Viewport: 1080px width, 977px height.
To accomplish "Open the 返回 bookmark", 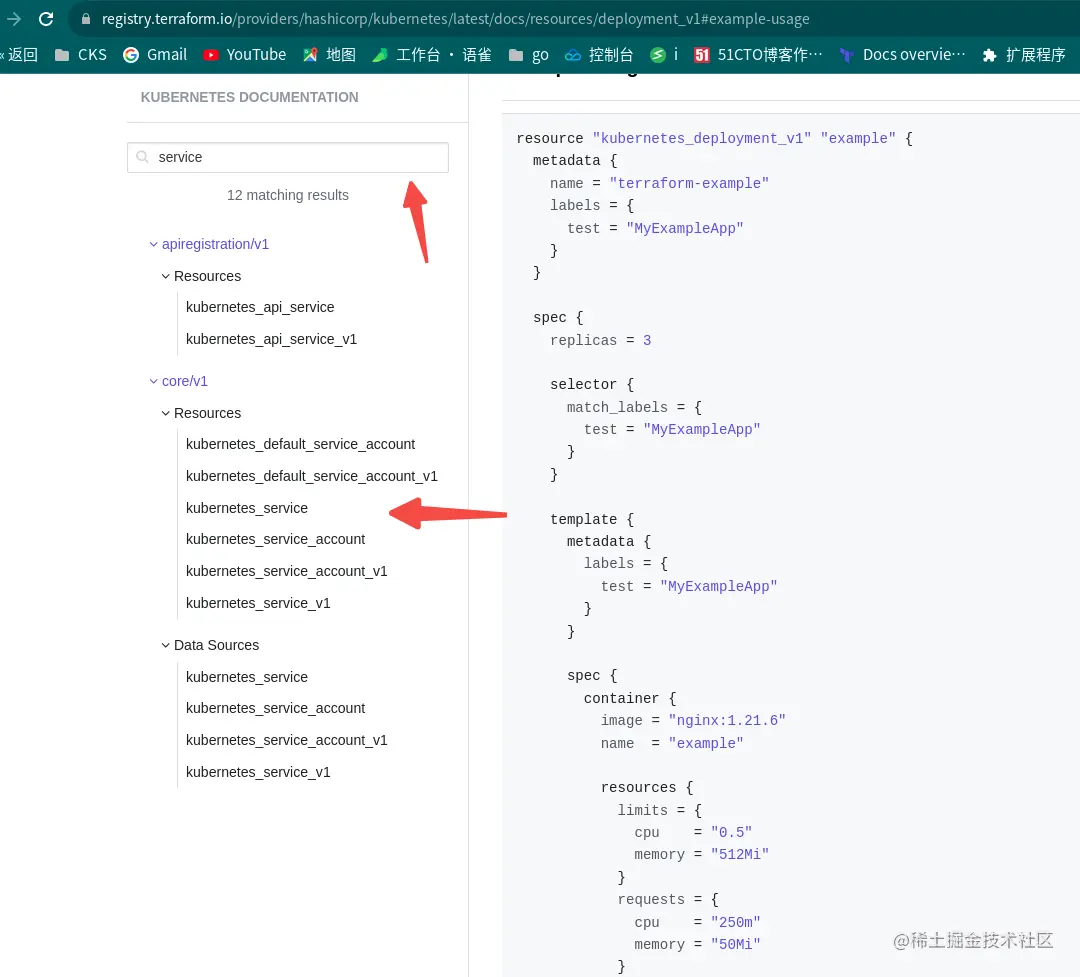I will pos(19,54).
